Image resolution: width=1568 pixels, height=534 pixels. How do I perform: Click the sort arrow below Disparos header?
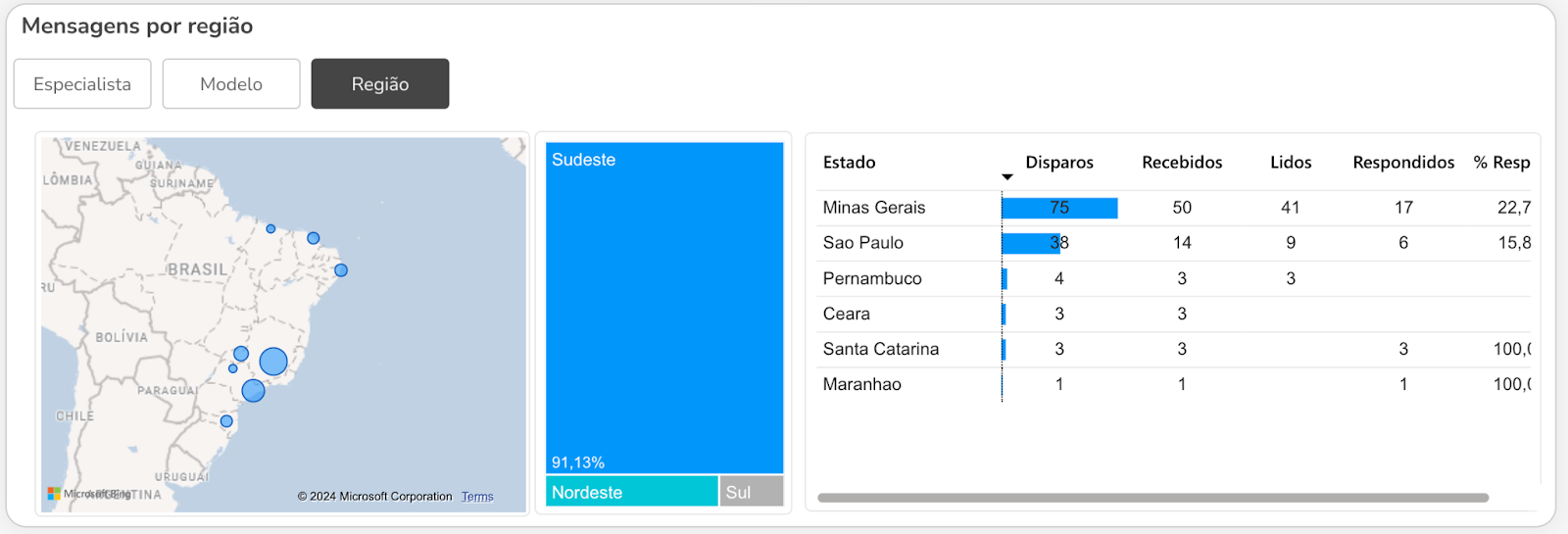[1006, 177]
